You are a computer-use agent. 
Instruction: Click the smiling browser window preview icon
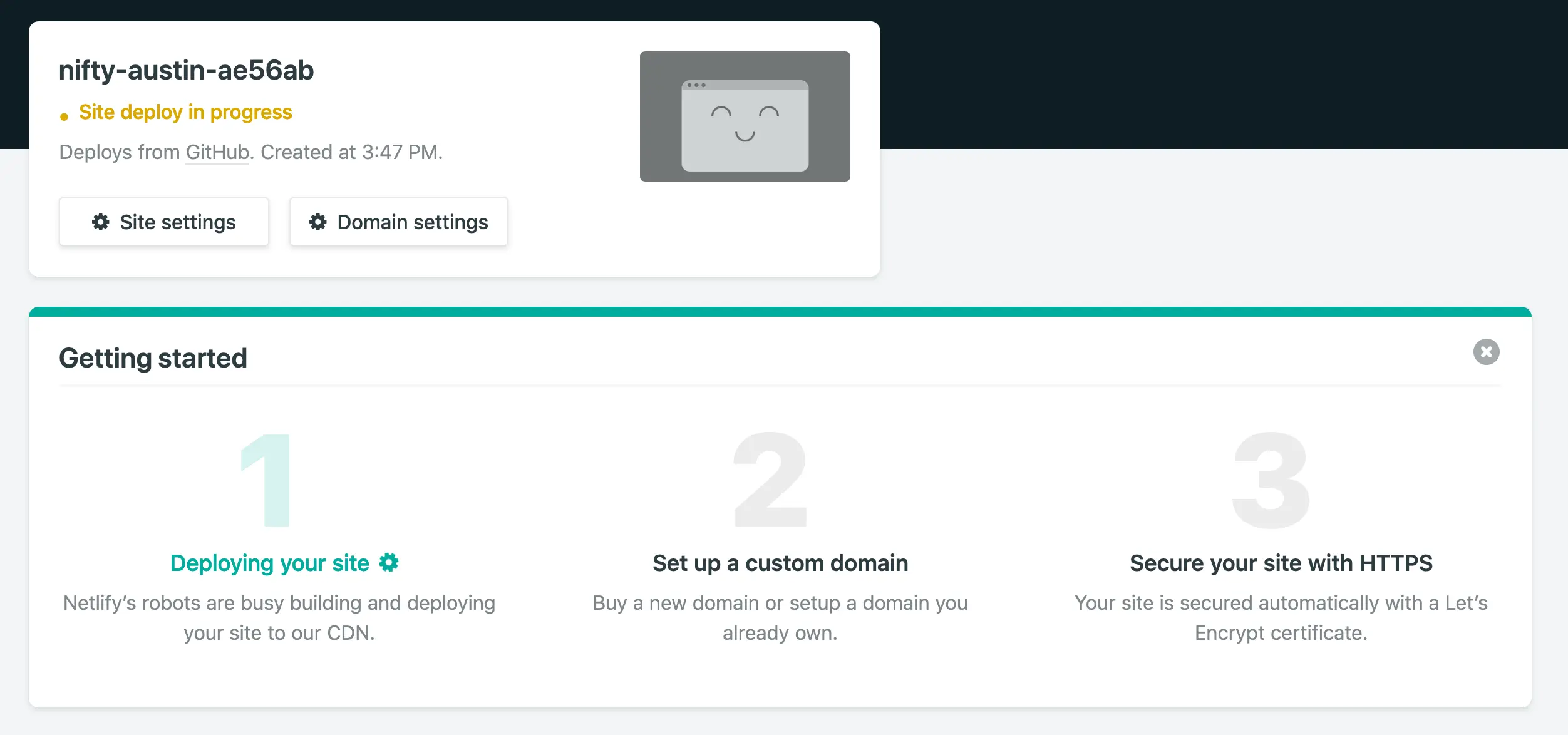[x=745, y=125]
